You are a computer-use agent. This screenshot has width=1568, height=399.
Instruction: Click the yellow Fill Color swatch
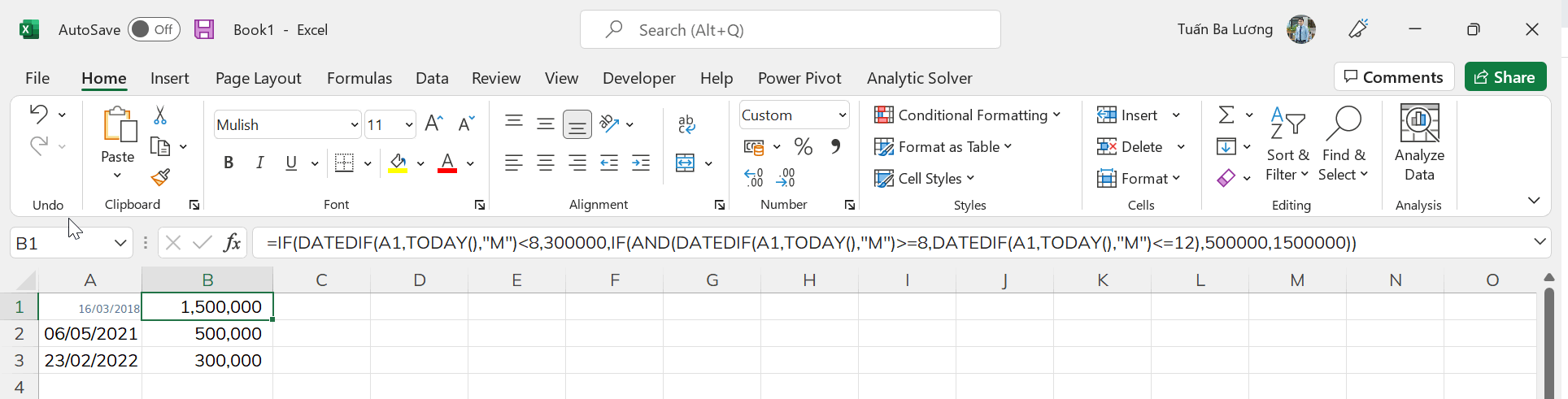click(x=398, y=163)
